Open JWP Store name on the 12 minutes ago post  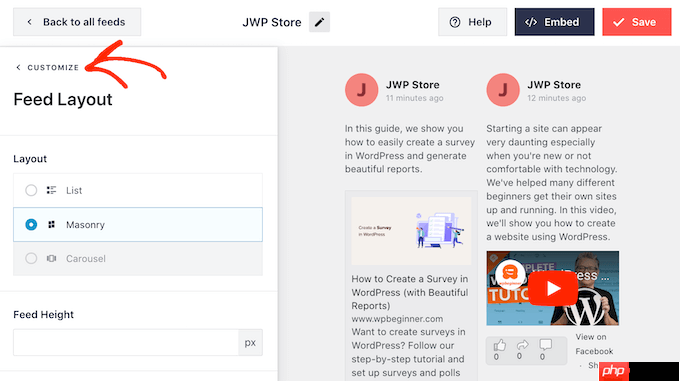pyautogui.click(x=554, y=85)
